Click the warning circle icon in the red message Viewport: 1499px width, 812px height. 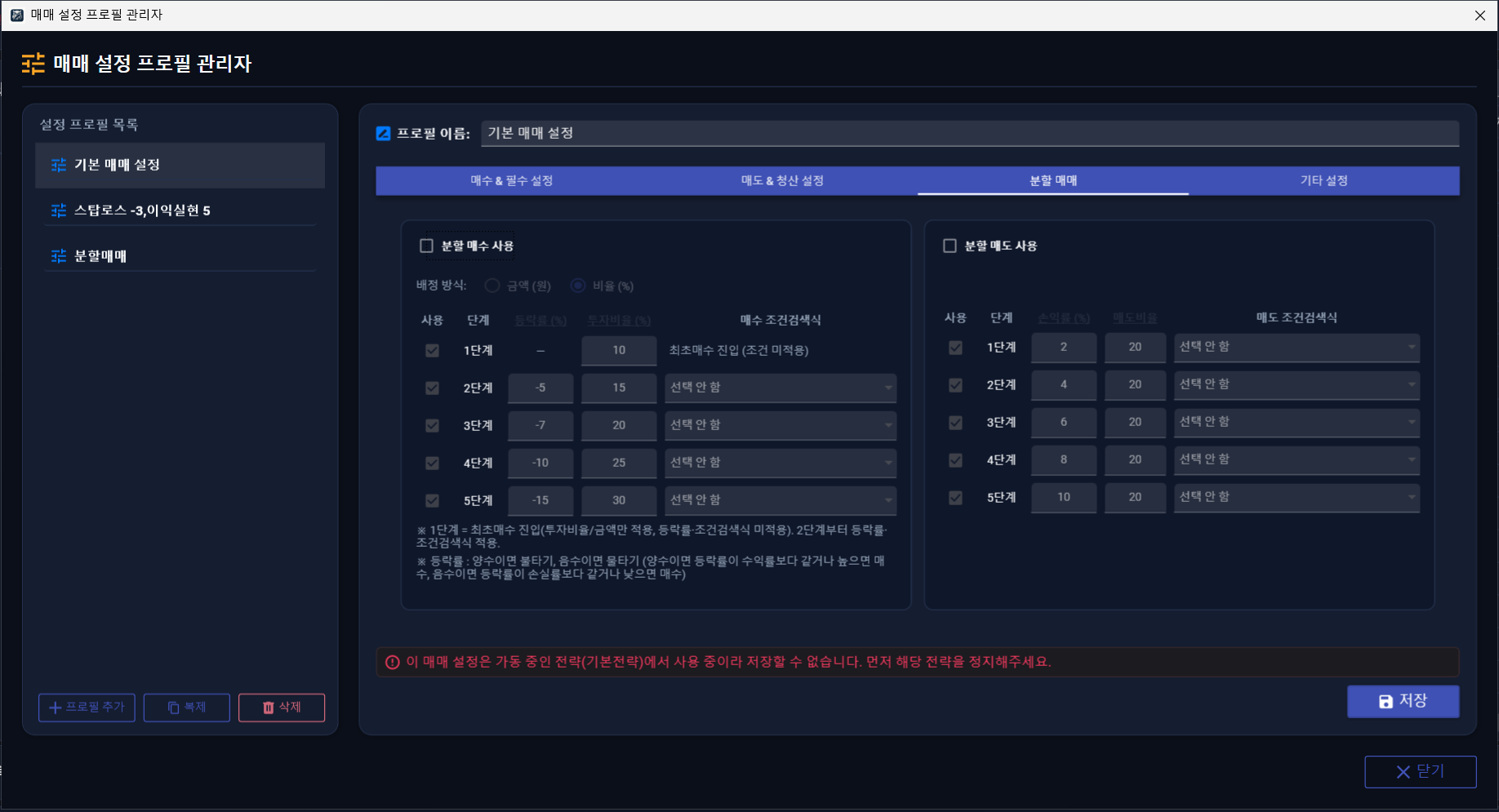tap(393, 662)
